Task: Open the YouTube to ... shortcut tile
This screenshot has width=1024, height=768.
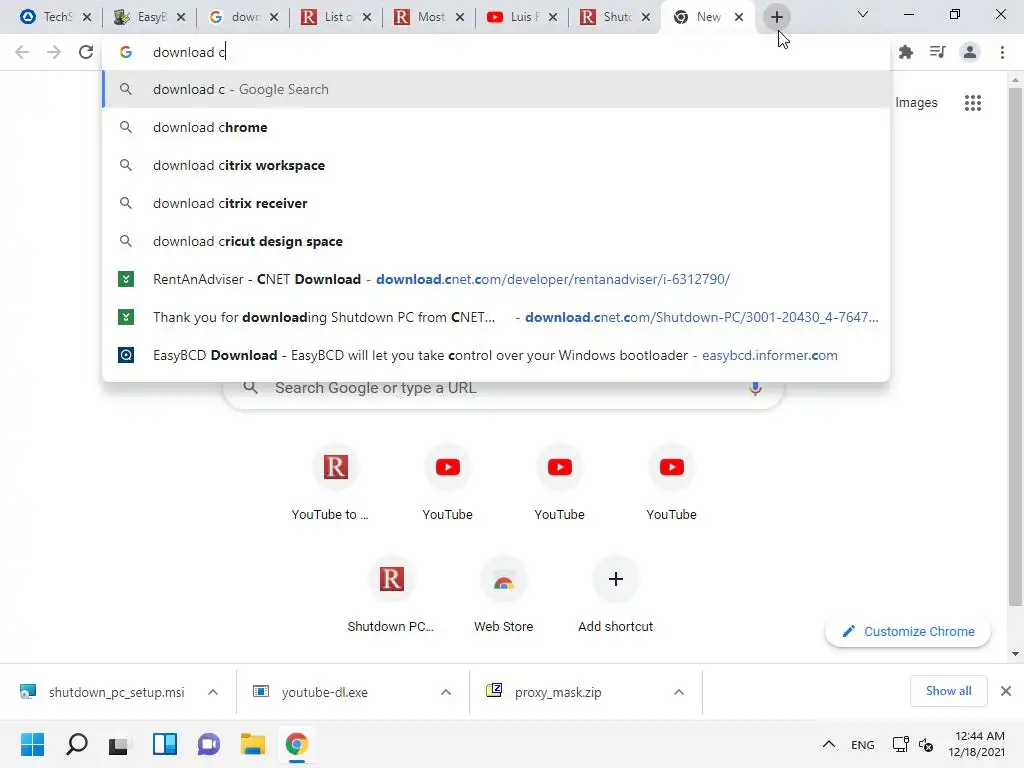Action: 335,482
